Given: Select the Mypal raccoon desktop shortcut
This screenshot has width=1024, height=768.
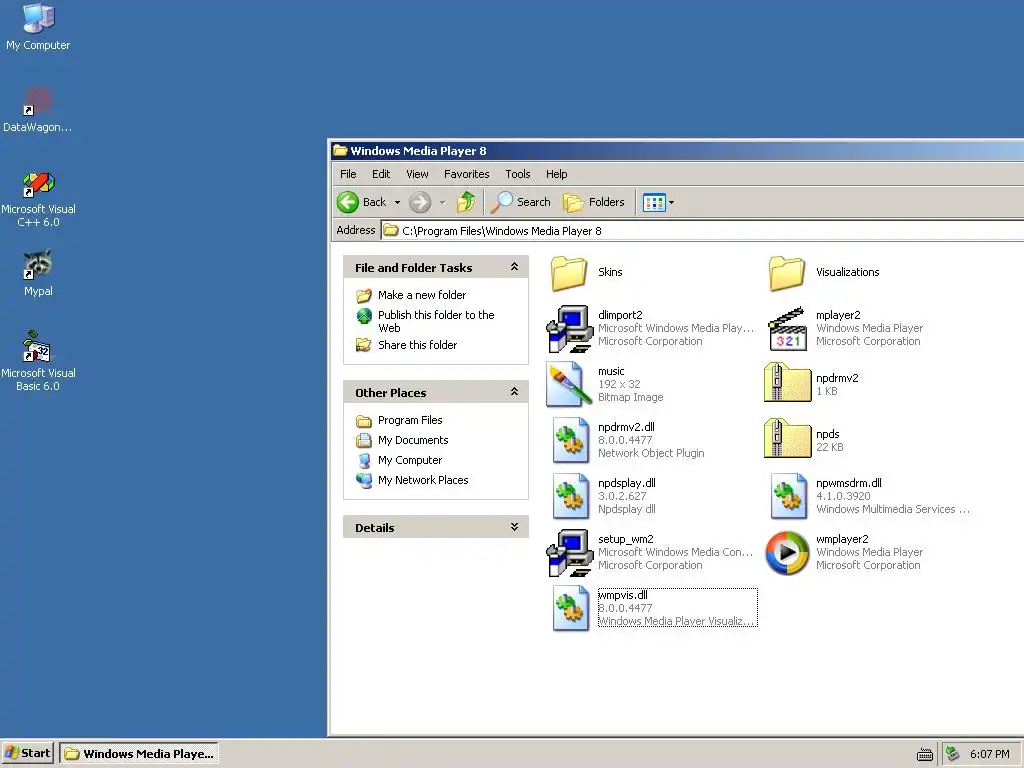Looking at the screenshot, I should (x=38, y=273).
